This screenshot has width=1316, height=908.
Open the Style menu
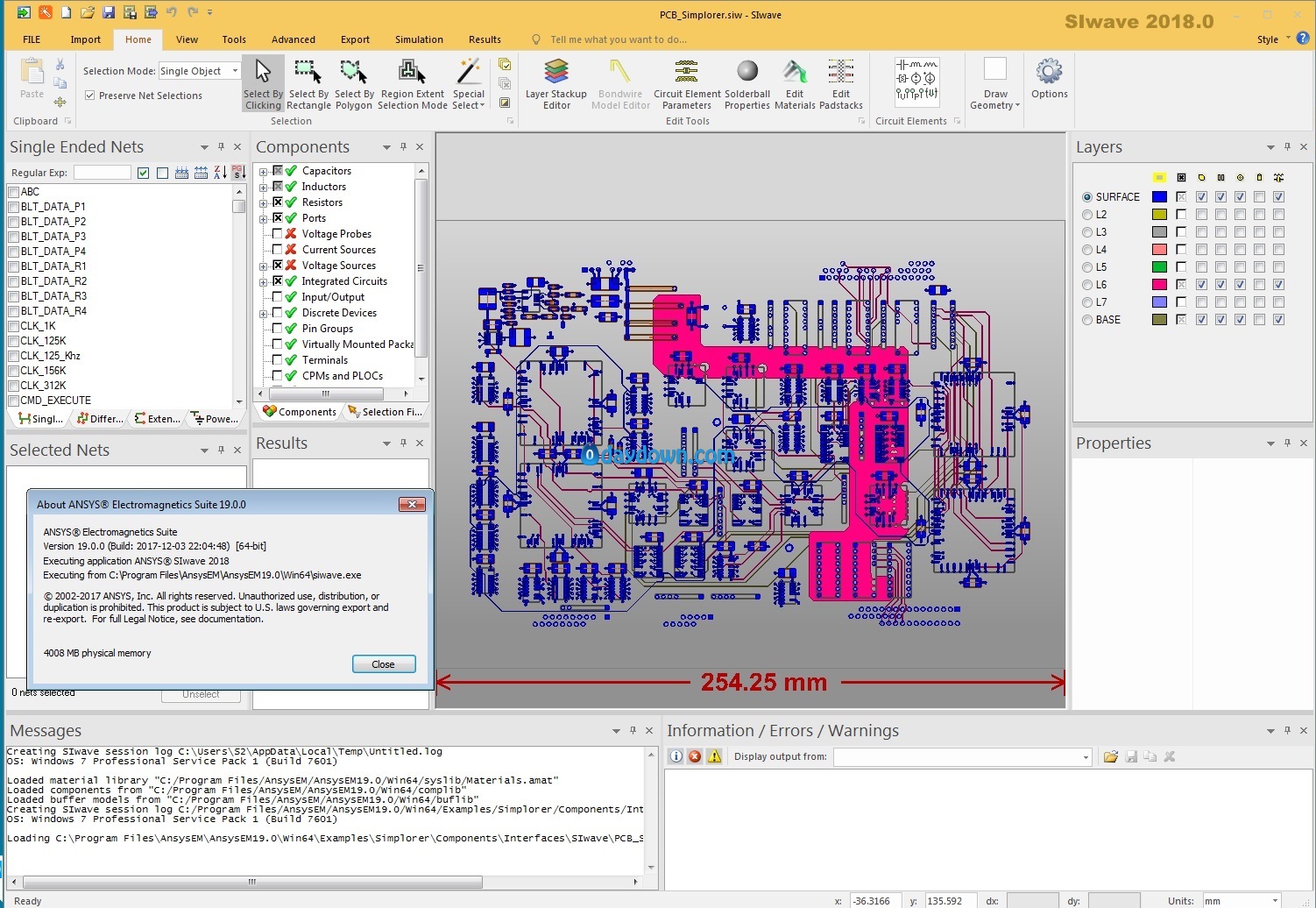[1273, 39]
